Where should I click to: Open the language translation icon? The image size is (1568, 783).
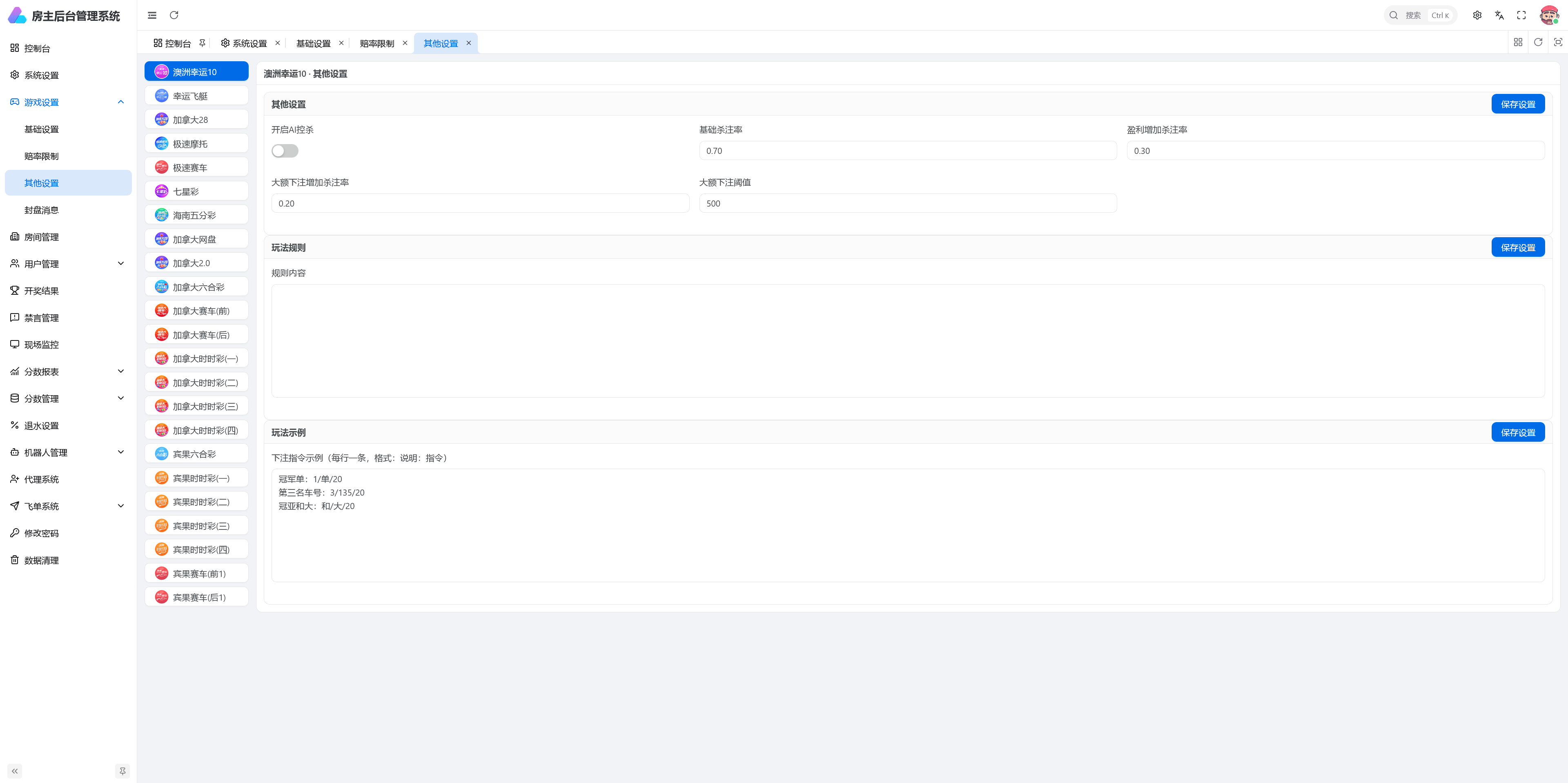1499,15
